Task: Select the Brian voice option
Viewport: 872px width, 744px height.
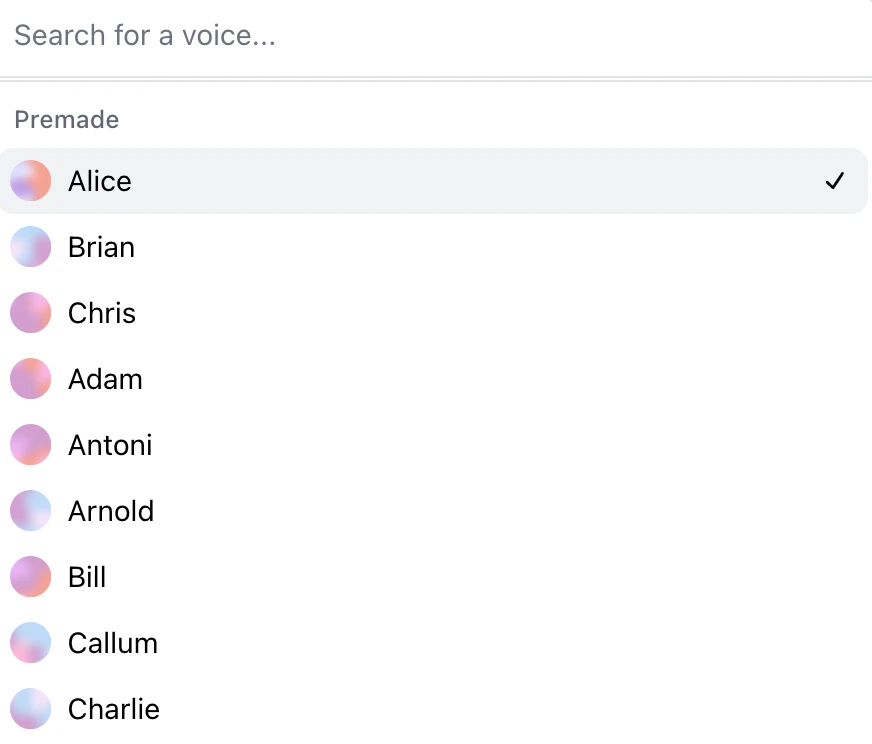Action: pyautogui.click(x=434, y=247)
